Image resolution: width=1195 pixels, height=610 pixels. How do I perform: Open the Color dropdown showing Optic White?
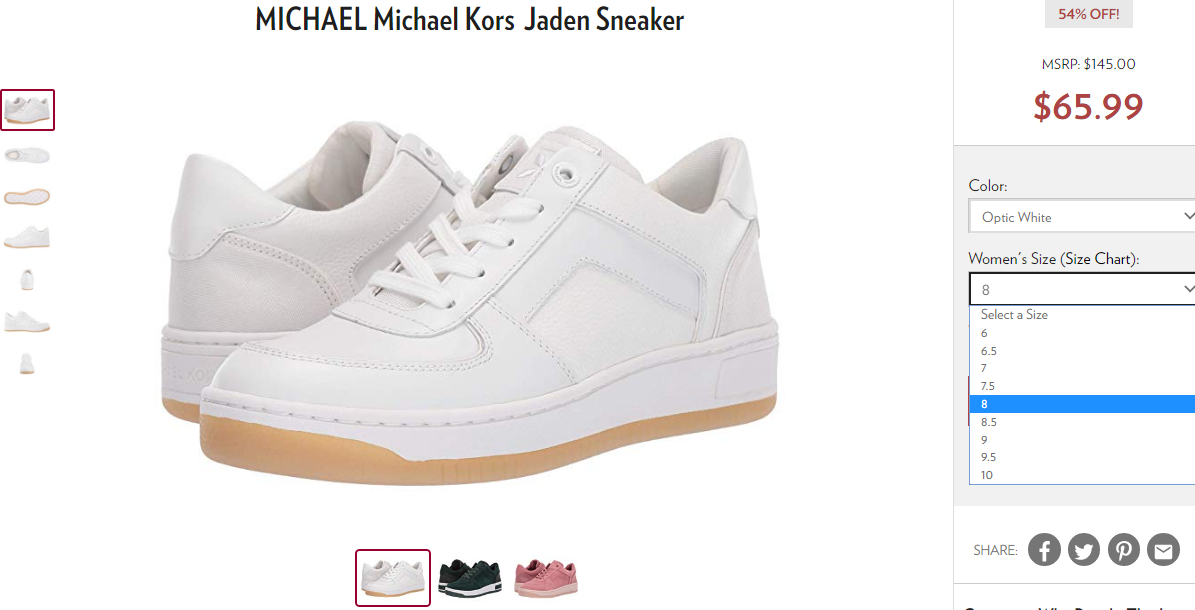1081,217
